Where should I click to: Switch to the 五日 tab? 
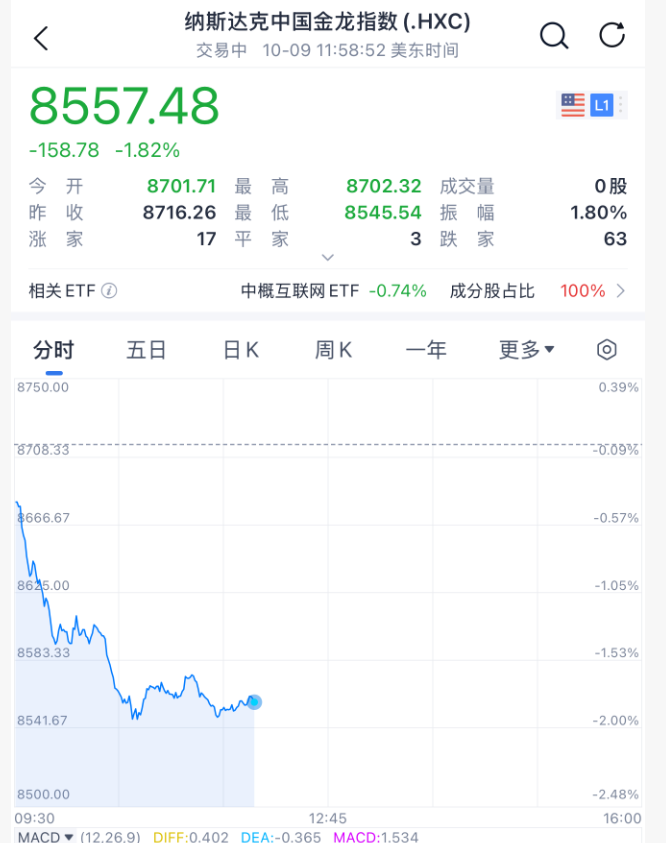[x=146, y=350]
